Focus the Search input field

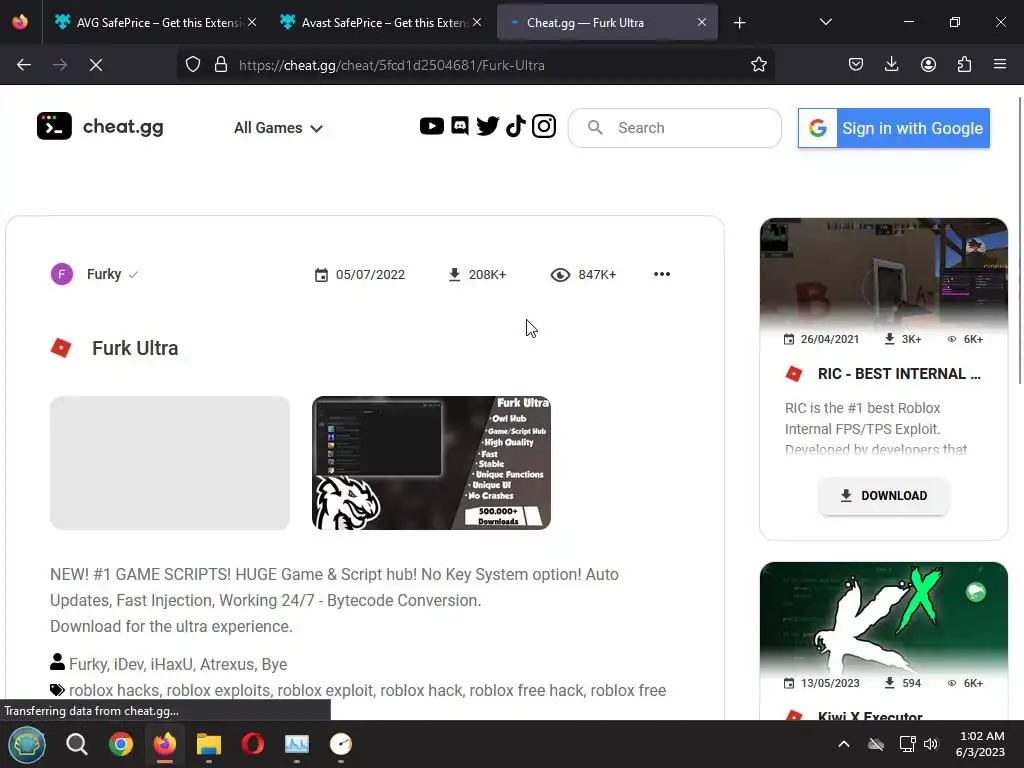675,128
